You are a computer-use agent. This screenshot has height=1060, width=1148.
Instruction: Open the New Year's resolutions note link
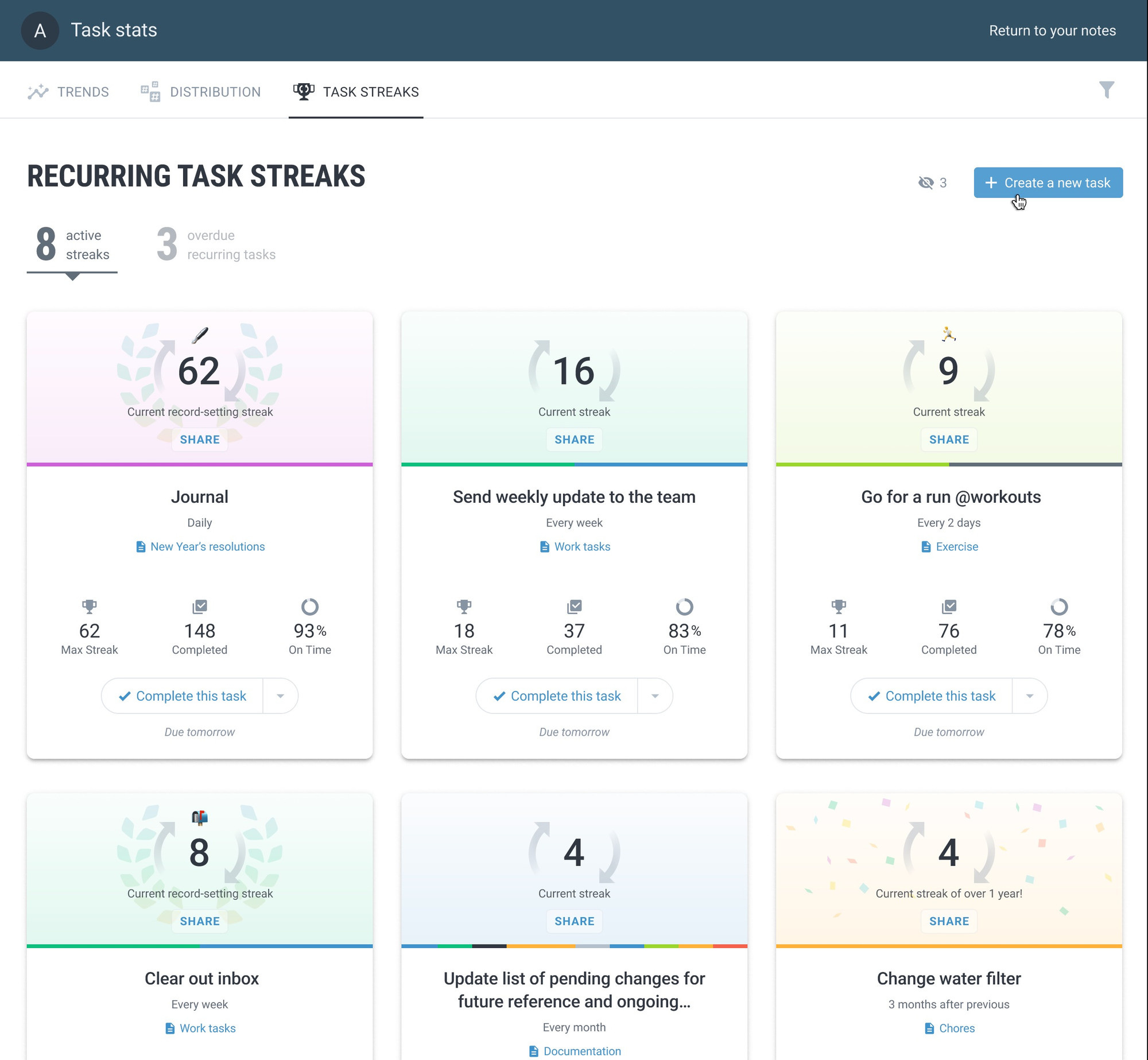tap(207, 546)
